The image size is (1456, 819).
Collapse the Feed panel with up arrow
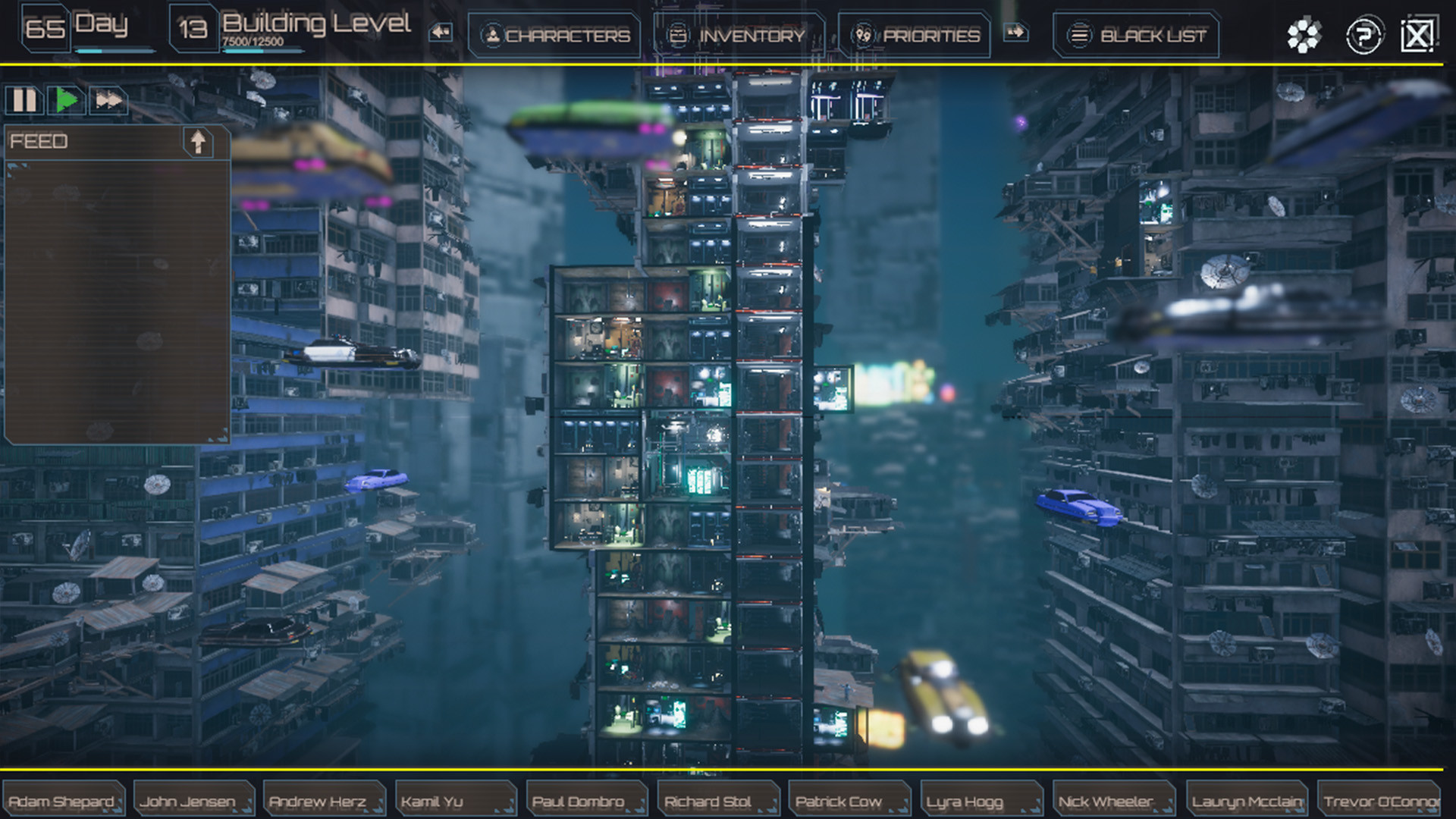(198, 142)
